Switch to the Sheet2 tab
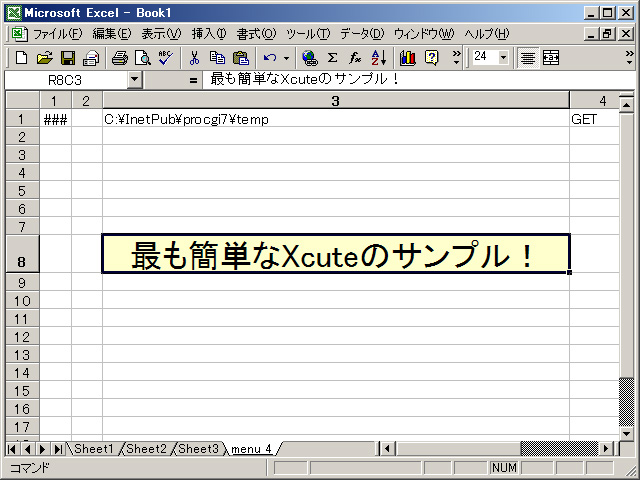 (x=146, y=449)
